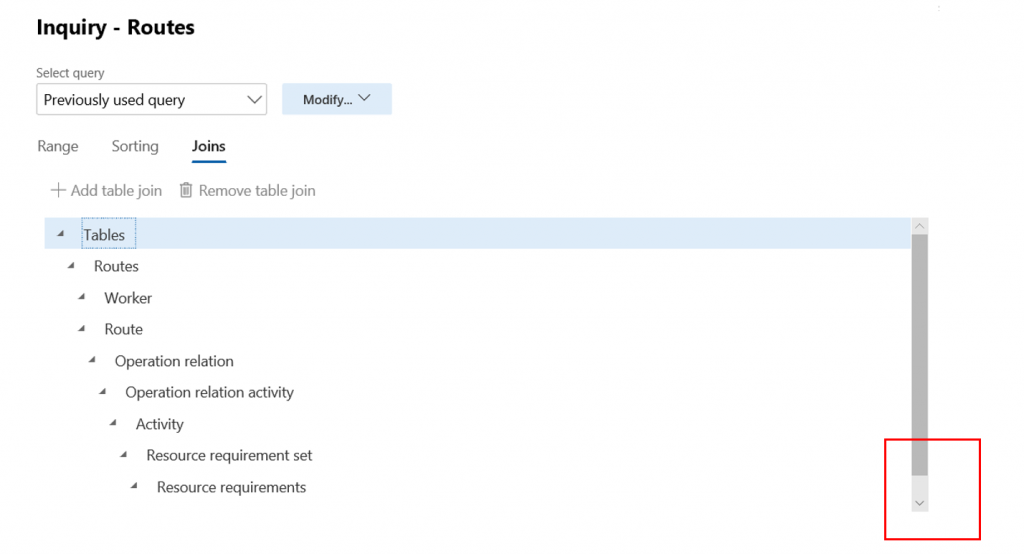Viewport: 1024px width, 554px height.
Task: Click the plus icon for Add table join
Action: pyautogui.click(x=58, y=190)
